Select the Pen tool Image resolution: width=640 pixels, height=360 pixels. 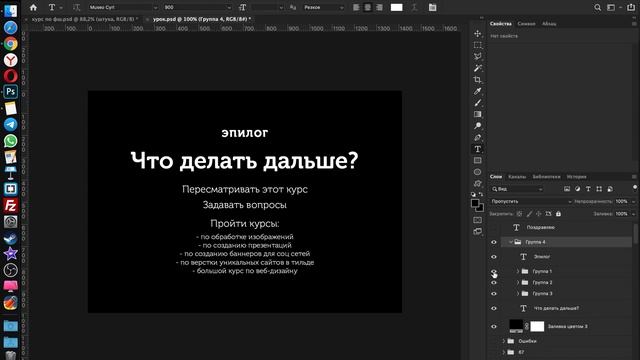tap(478, 138)
